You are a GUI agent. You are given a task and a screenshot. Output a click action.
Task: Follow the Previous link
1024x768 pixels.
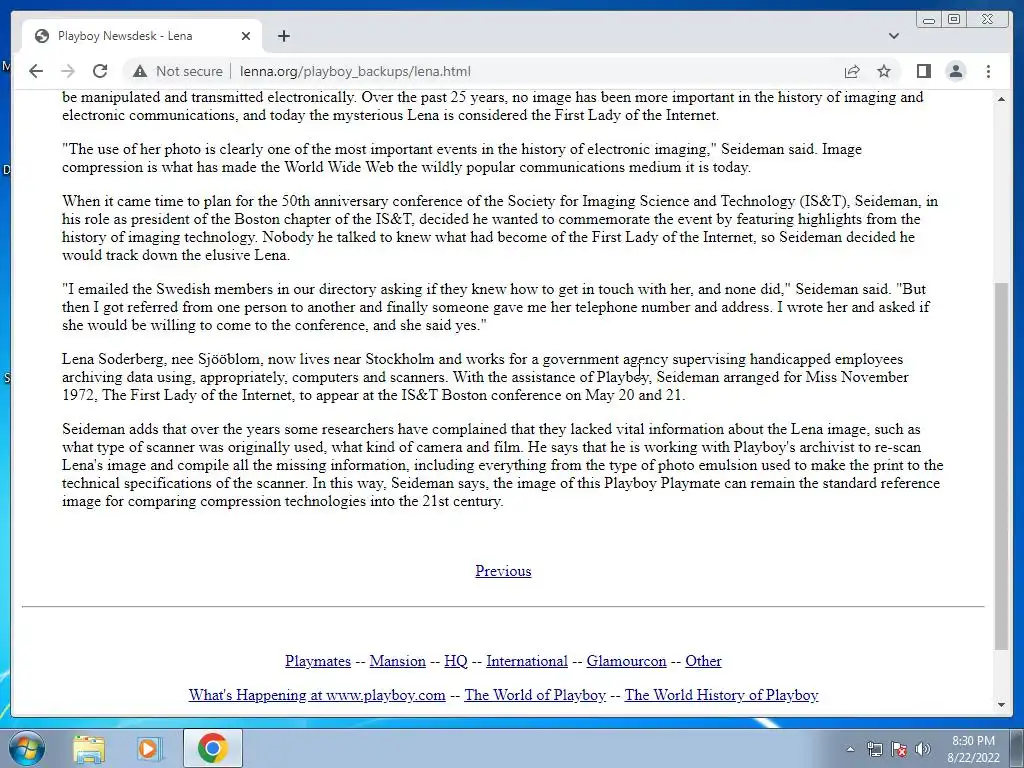pyautogui.click(x=503, y=571)
